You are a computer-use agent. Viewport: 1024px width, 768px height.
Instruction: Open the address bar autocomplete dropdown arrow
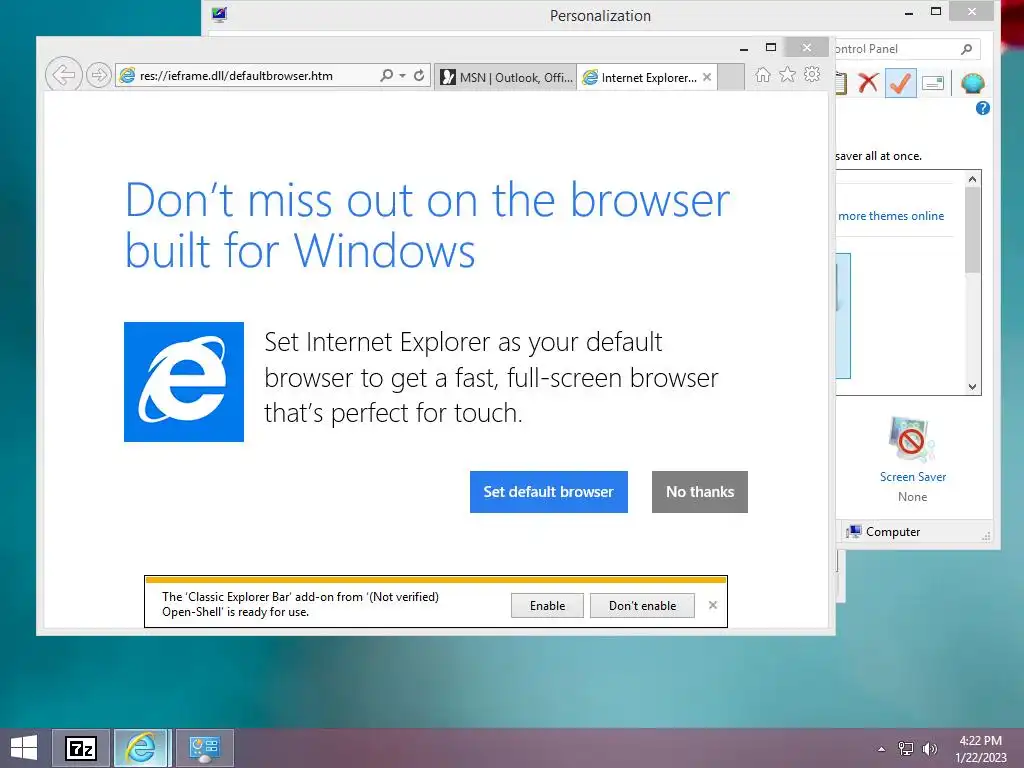point(402,76)
